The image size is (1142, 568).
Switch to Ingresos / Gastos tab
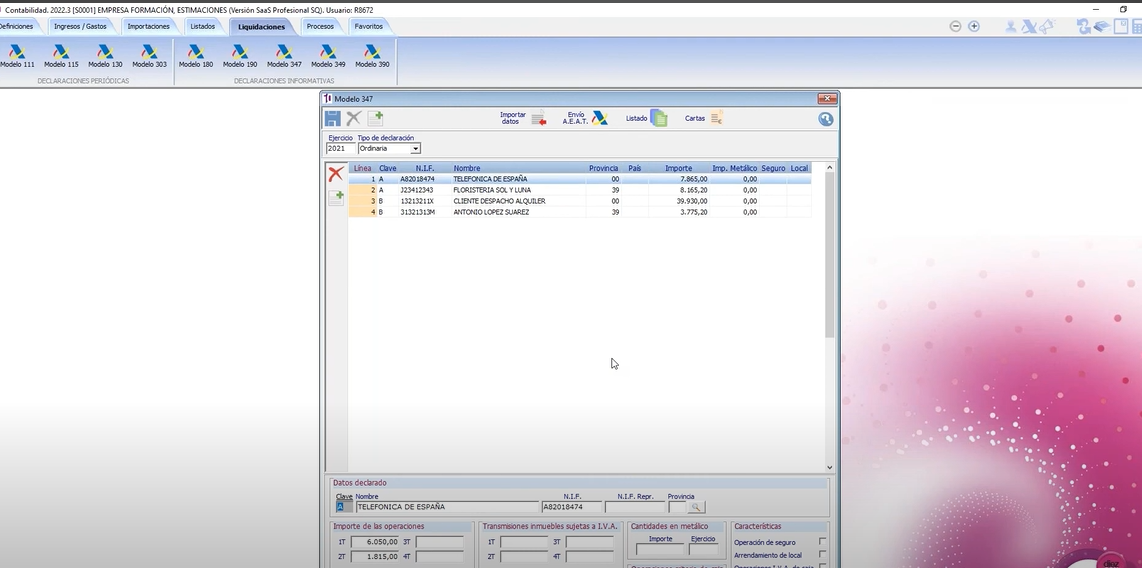(80, 26)
